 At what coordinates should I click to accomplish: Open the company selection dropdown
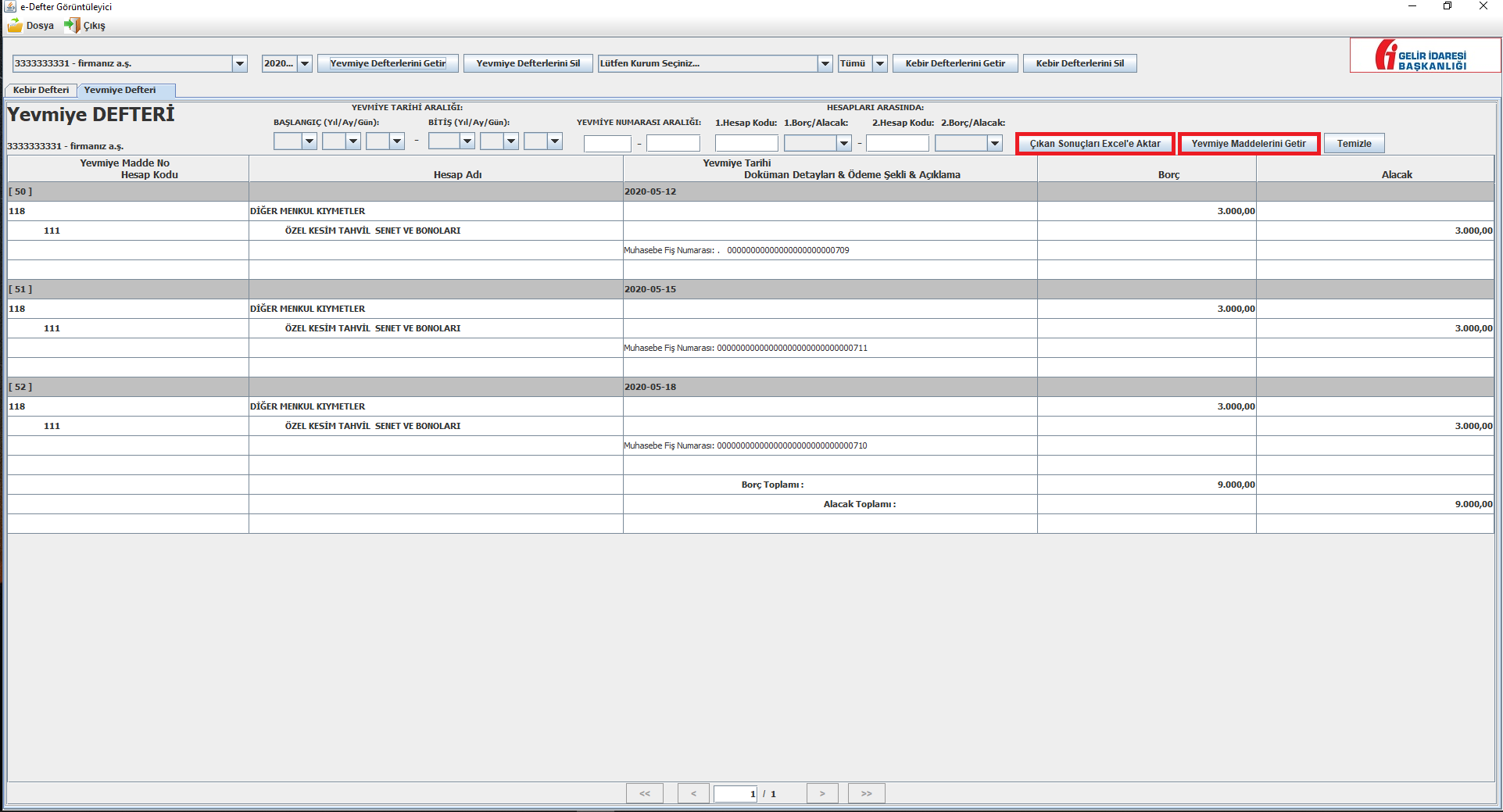[240, 64]
